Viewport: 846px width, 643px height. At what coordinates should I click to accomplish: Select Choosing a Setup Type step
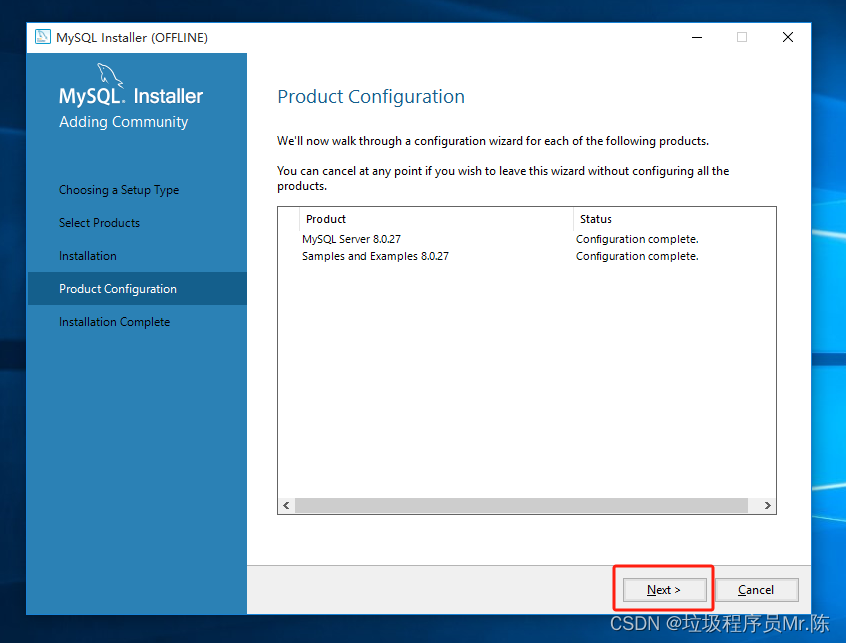pyautogui.click(x=119, y=190)
